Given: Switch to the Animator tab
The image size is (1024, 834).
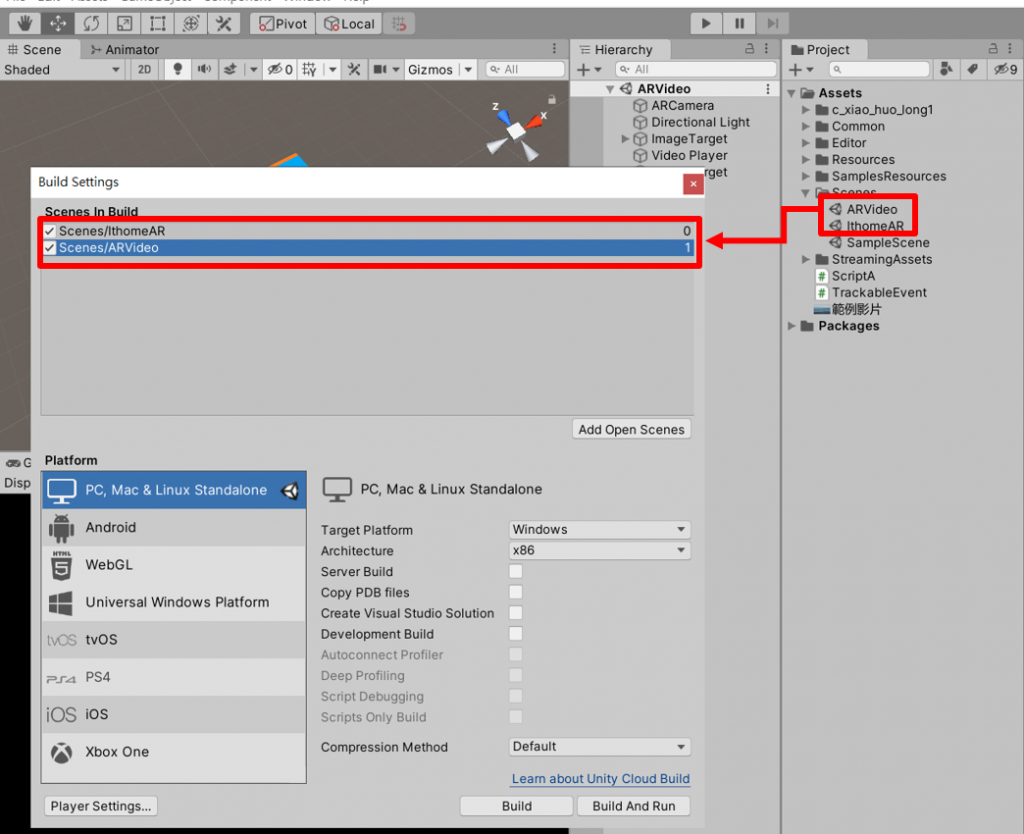Looking at the screenshot, I should (x=125, y=50).
